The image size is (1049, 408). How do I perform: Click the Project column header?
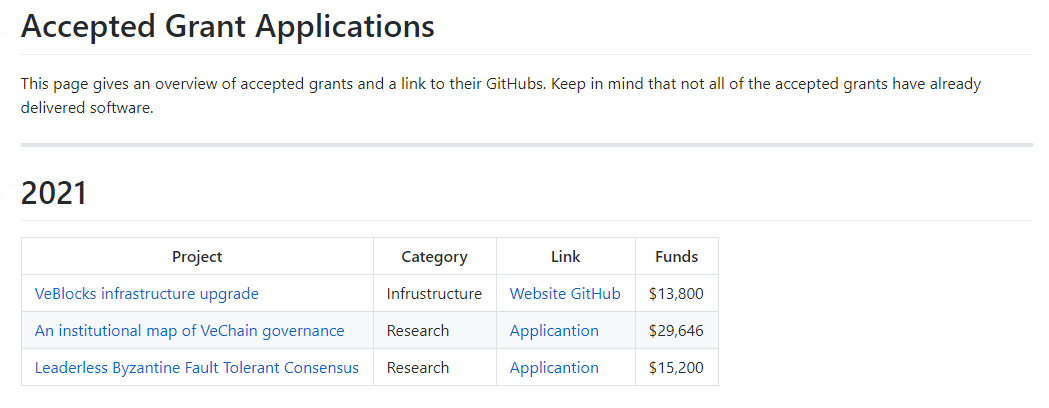197,257
